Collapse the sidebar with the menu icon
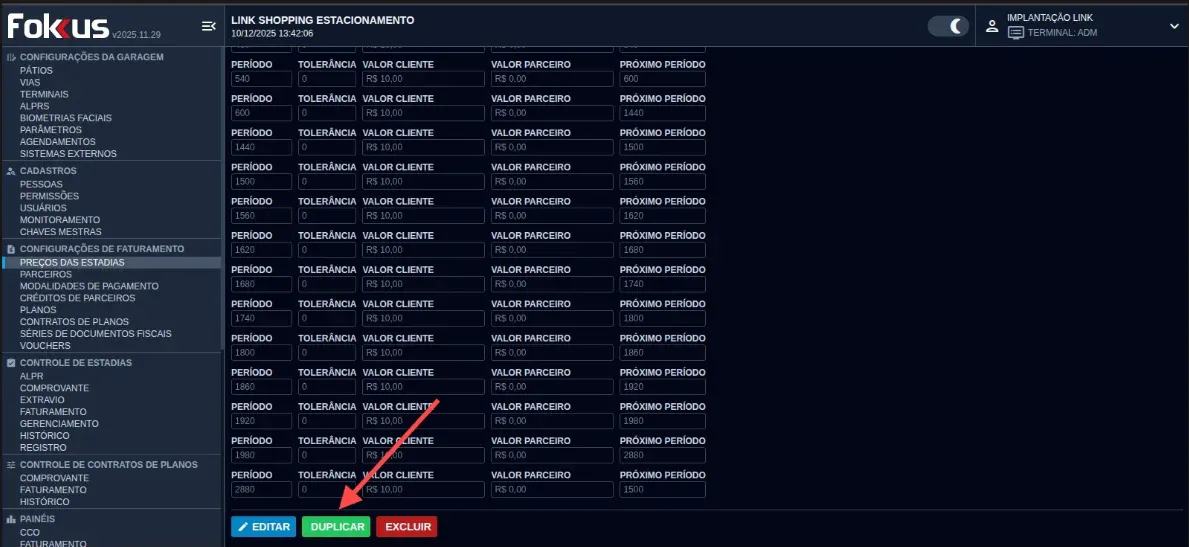This screenshot has height=547, width=1189. 208,26
